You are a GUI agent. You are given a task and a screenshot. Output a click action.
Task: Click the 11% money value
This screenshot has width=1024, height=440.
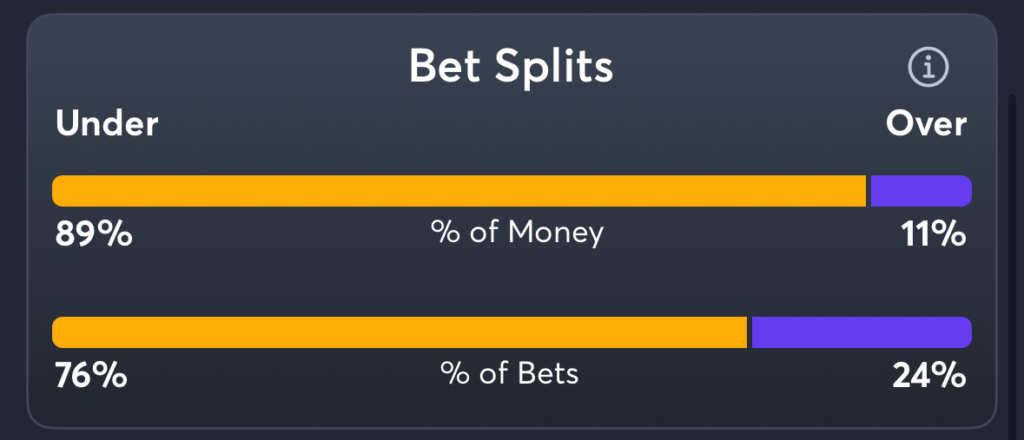934,234
